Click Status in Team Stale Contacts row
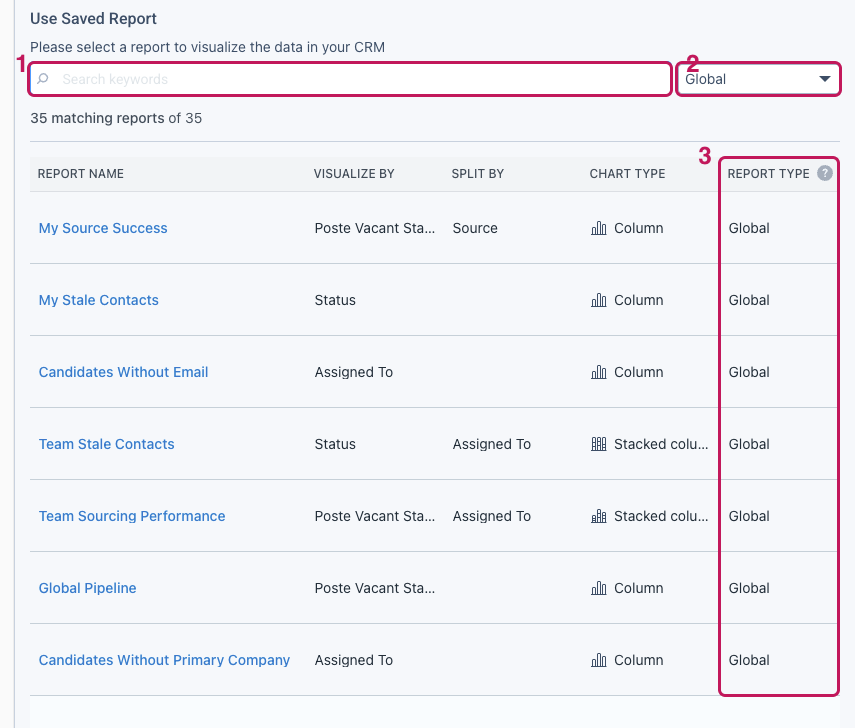This screenshot has width=855, height=728. (x=335, y=444)
